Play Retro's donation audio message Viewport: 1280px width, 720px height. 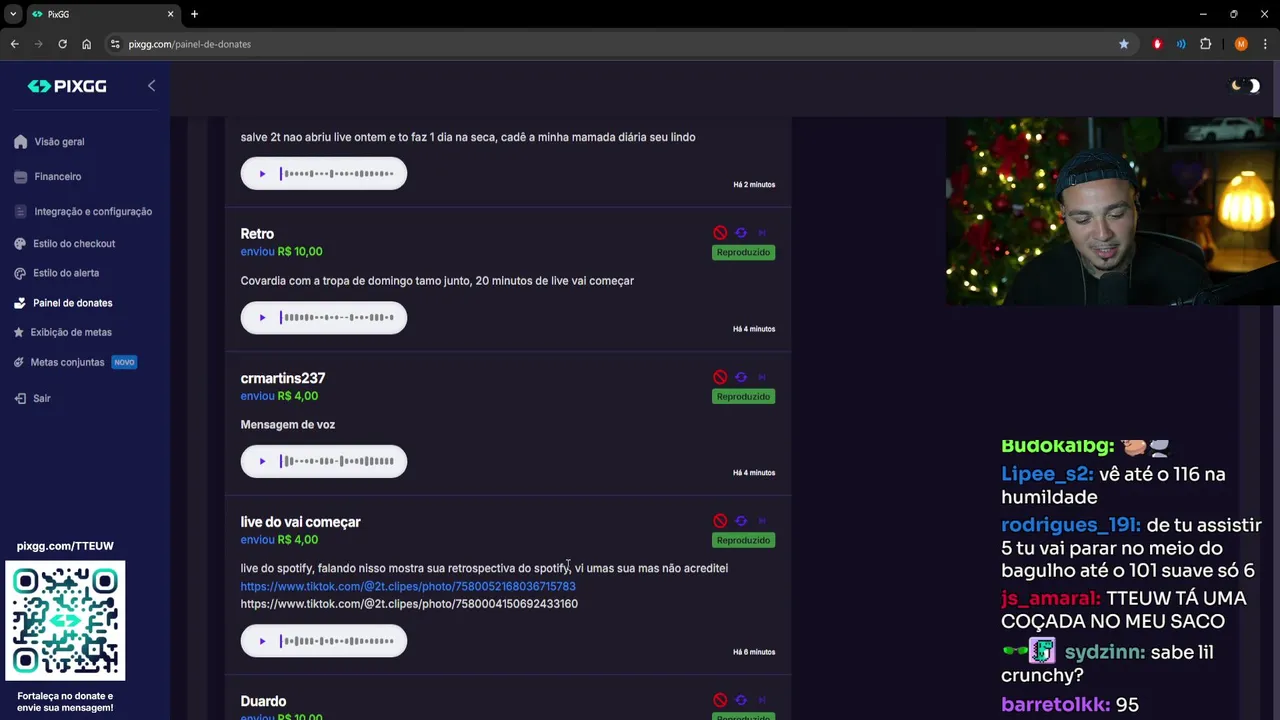(x=262, y=318)
